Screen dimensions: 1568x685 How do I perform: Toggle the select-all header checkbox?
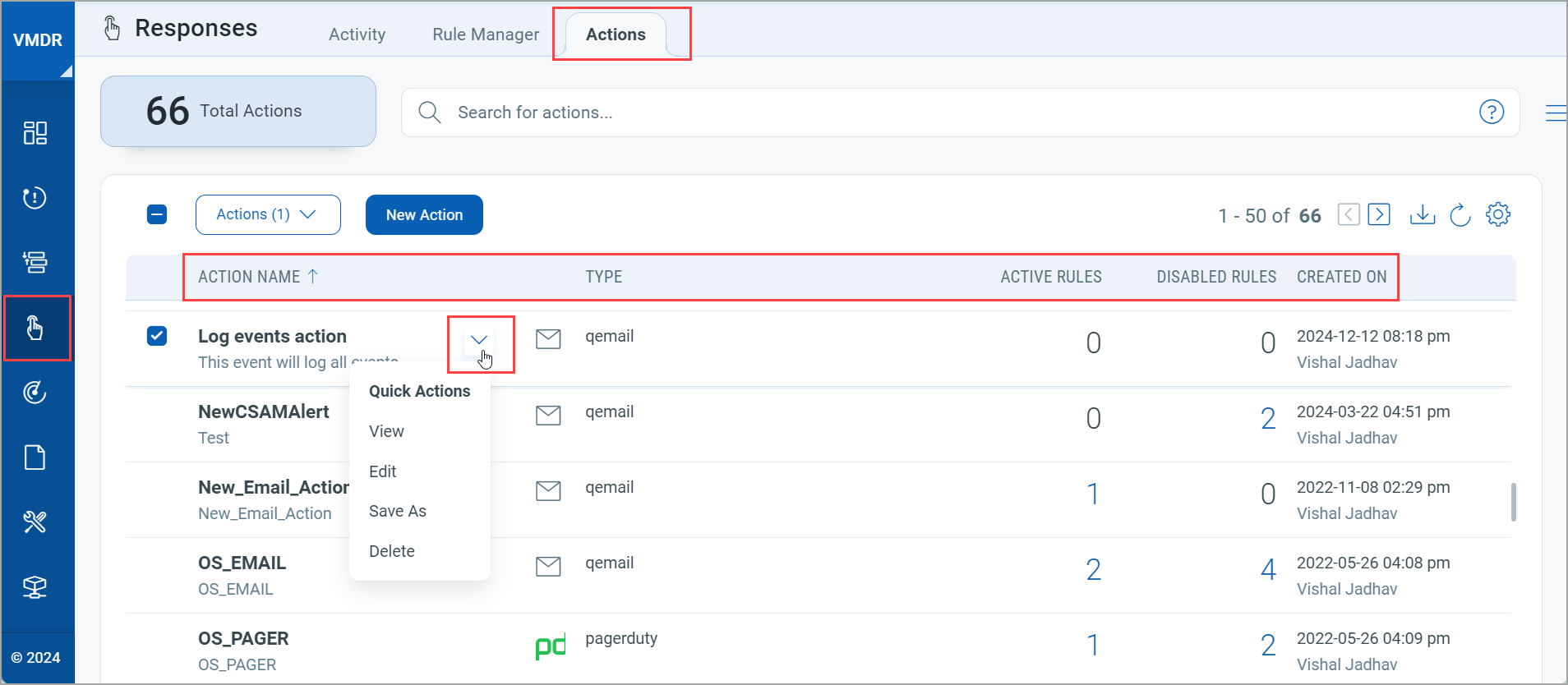(x=157, y=215)
